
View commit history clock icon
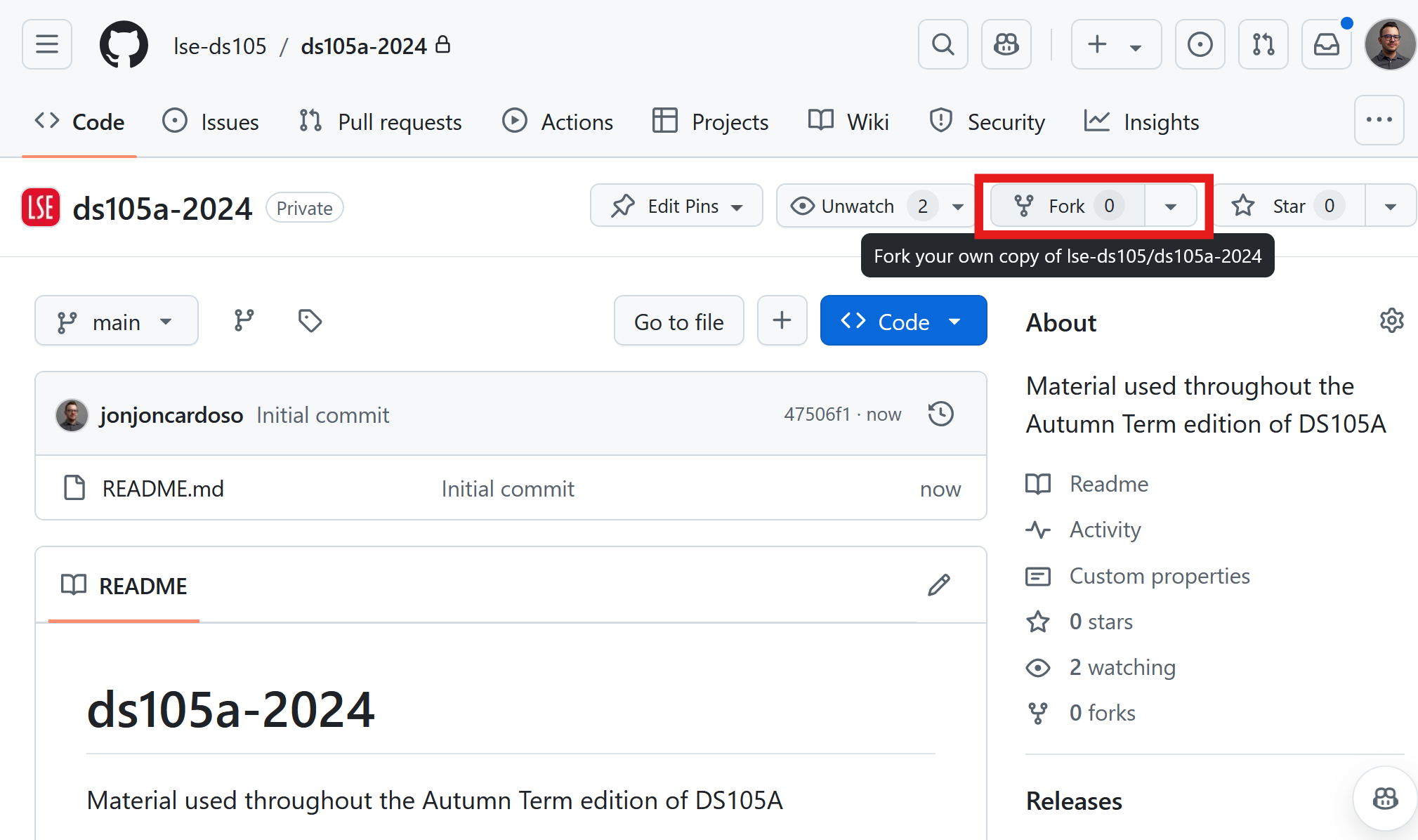pyautogui.click(x=940, y=414)
